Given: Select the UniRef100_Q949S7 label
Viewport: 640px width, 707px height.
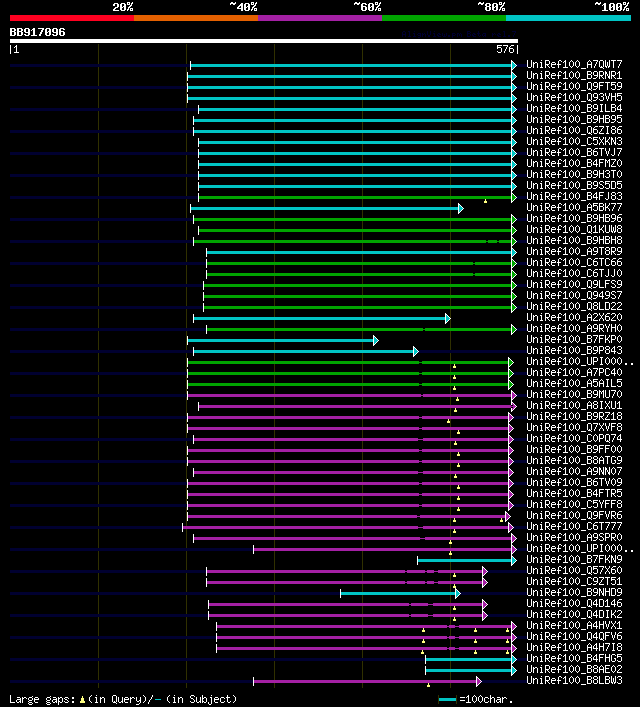Looking at the screenshot, I should pyautogui.click(x=574, y=295).
